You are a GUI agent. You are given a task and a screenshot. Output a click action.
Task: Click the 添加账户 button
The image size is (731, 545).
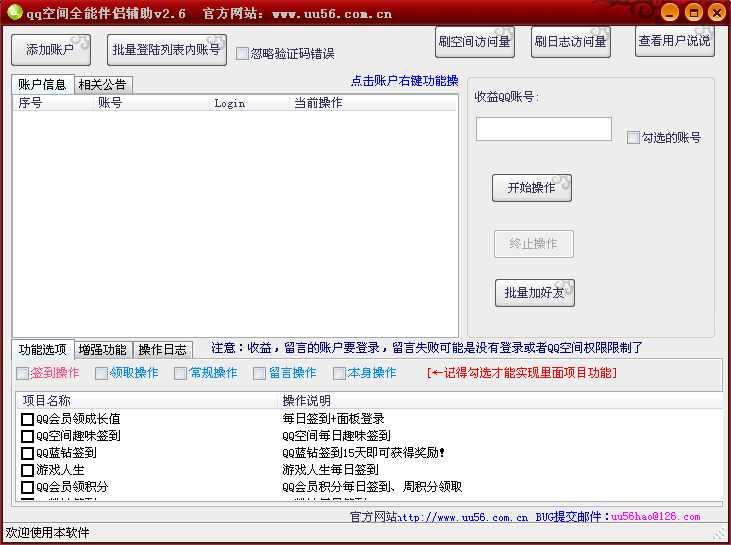pyautogui.click(x=51, y=50)
